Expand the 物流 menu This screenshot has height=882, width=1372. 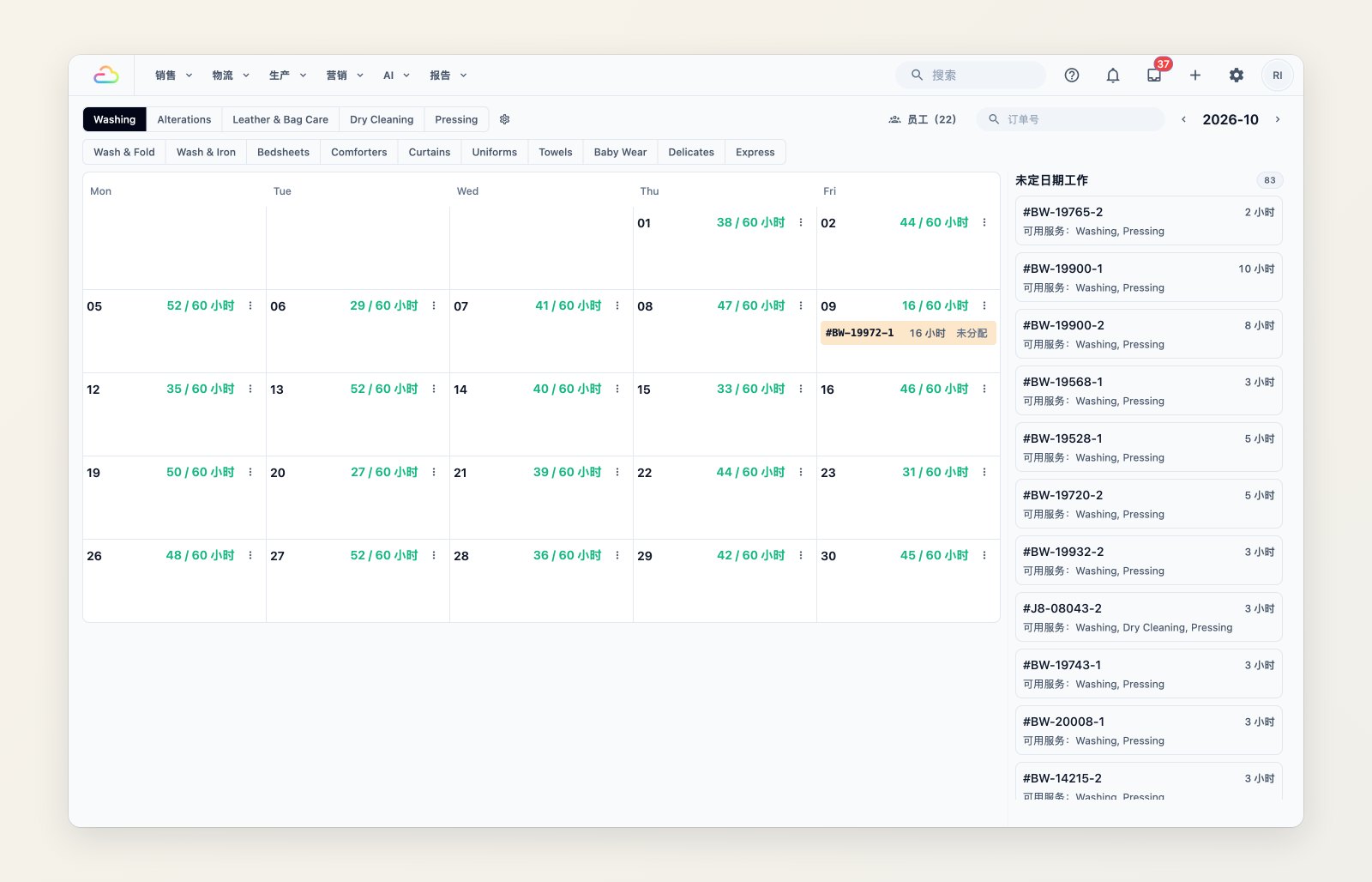pos(231,76)
